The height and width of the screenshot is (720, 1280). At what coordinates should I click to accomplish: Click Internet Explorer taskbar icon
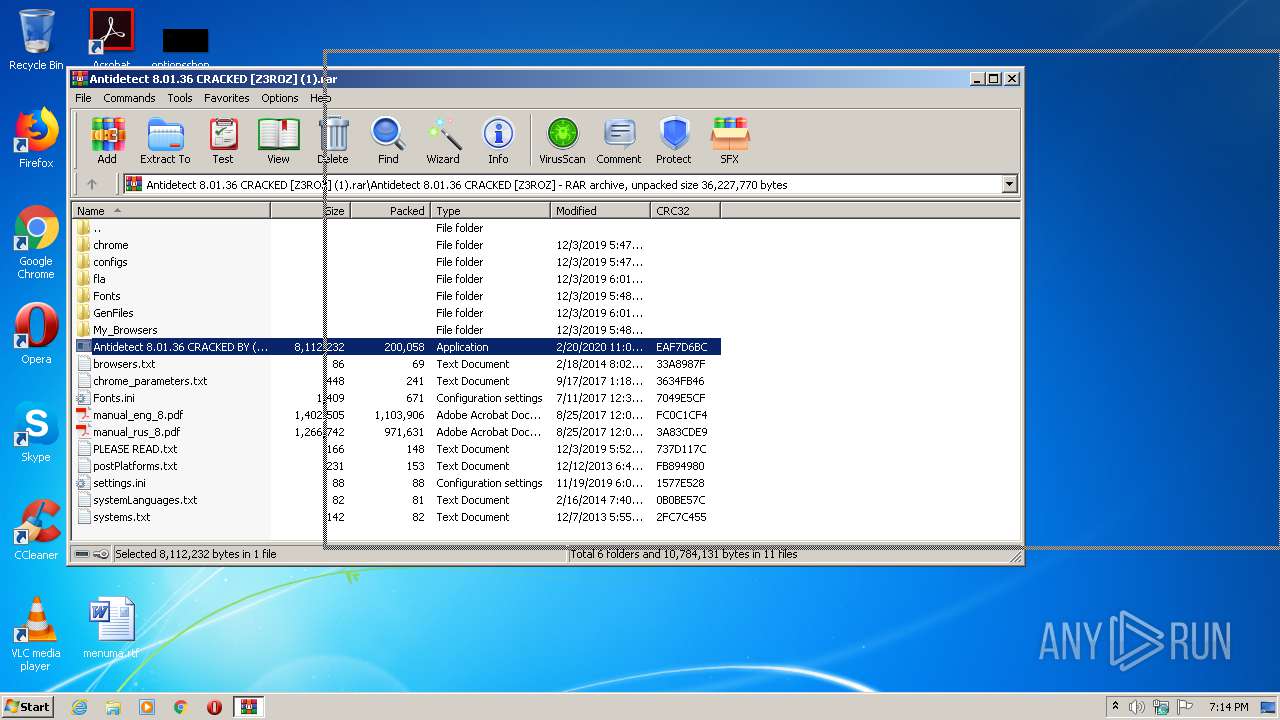[79, 707]
